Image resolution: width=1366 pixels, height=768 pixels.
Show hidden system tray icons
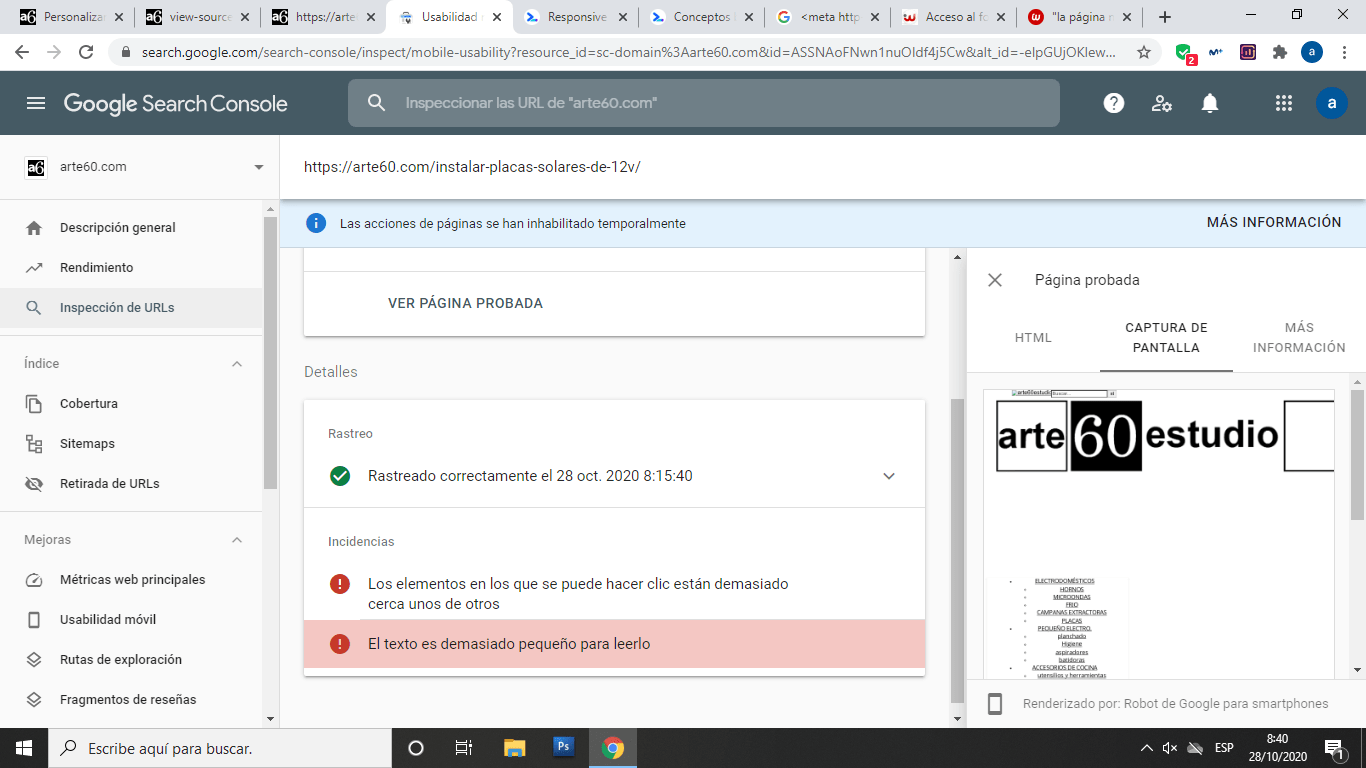tap(1147, 748)
